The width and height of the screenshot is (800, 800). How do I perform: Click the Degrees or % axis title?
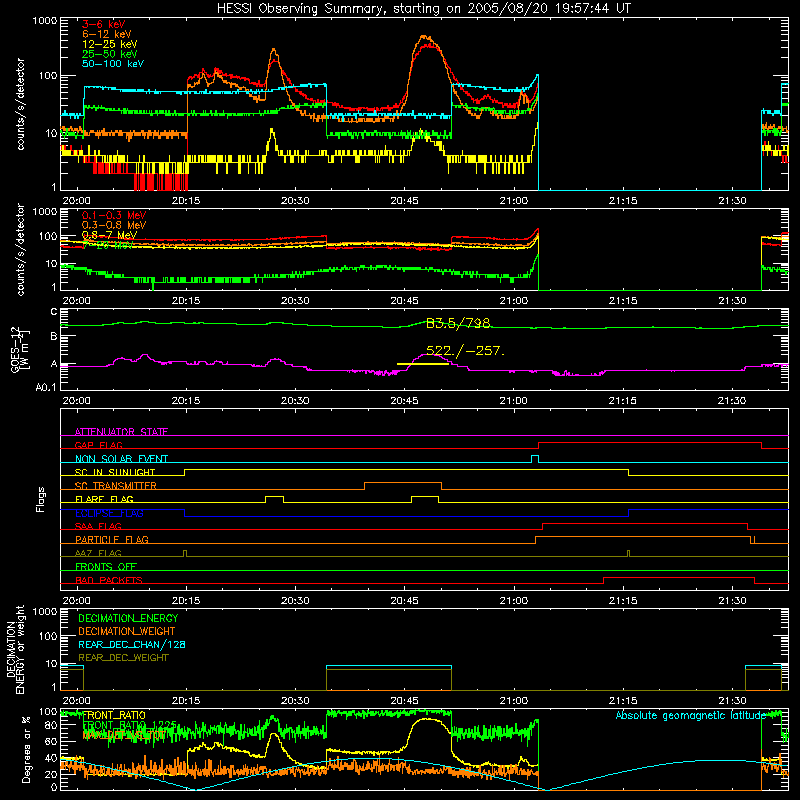pos(25,749)
